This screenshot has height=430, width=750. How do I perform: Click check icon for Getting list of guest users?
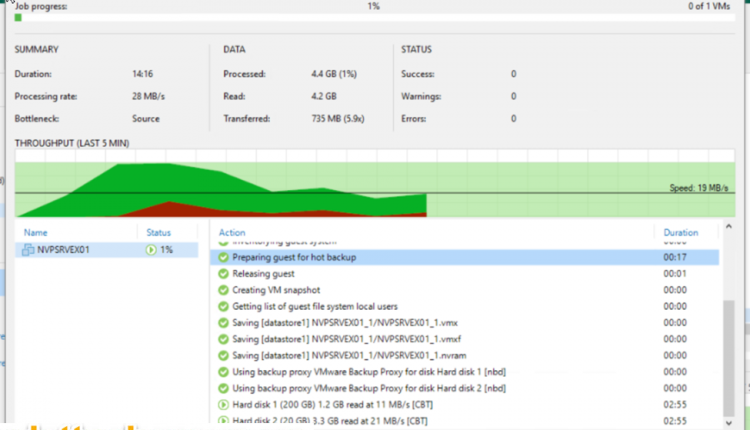[x=224, y=306]
